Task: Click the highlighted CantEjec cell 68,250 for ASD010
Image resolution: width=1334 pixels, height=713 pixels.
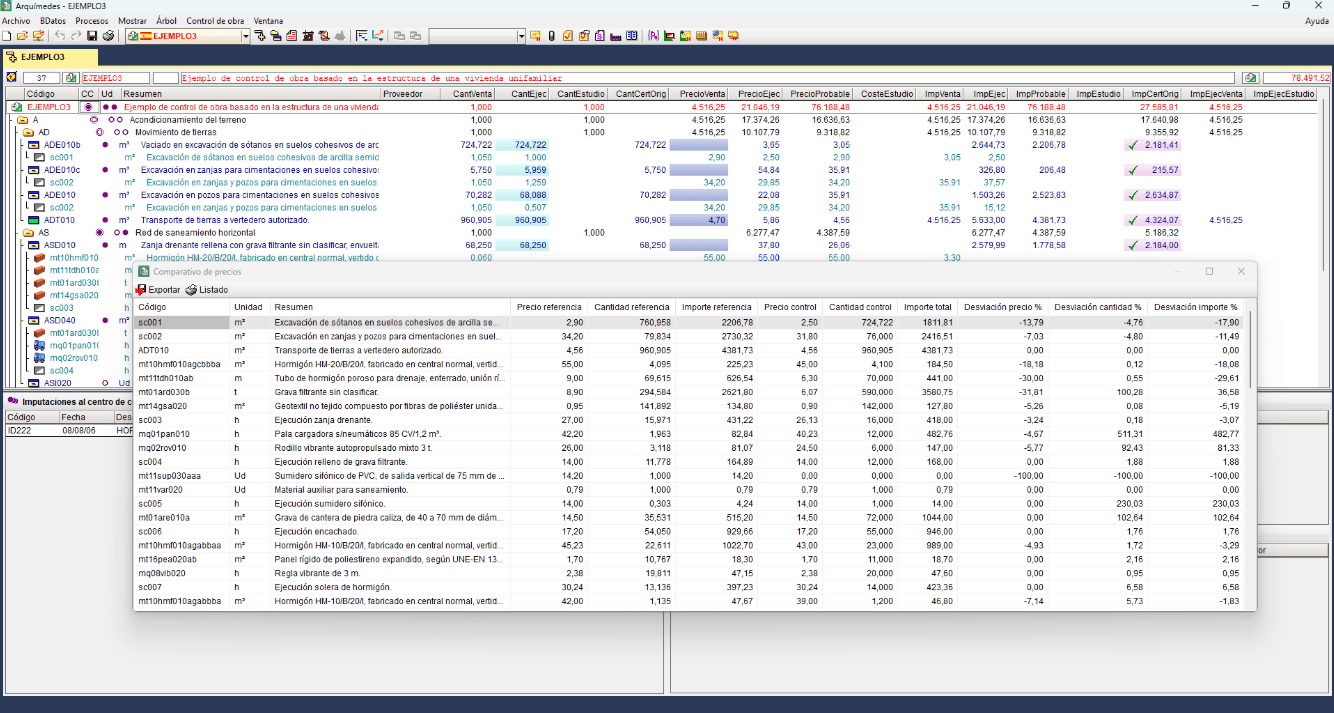Action: pos(521,245)
